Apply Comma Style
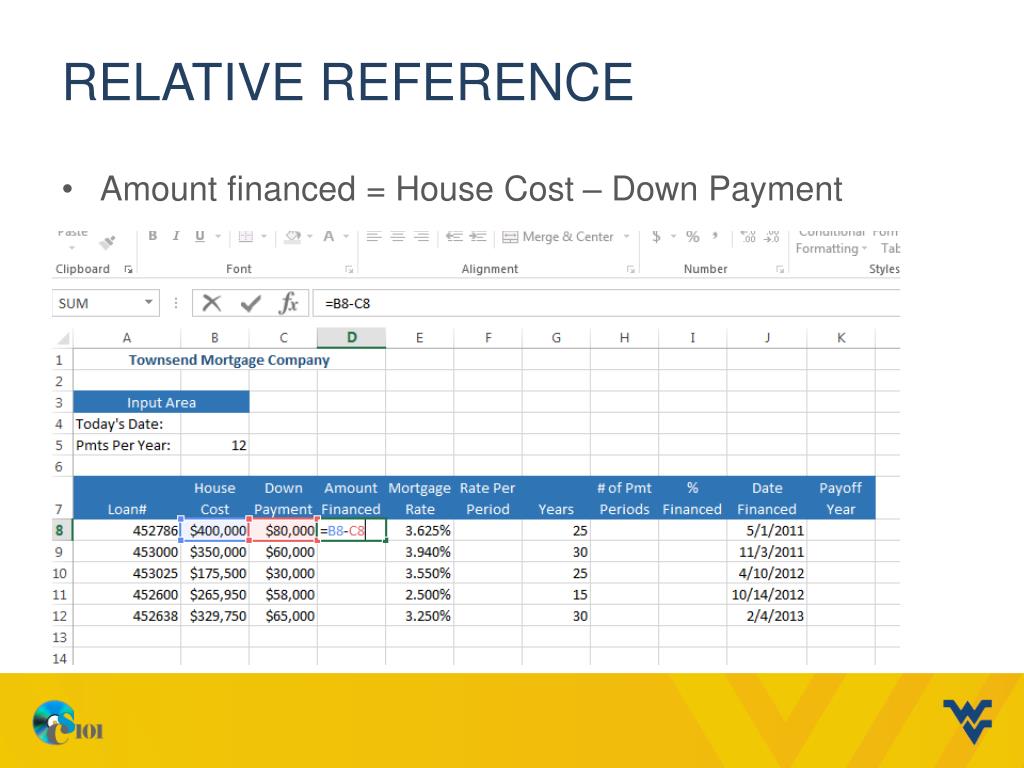Image resolution: width=1024 pixels, height=768 pixels. tap(716, 235)
